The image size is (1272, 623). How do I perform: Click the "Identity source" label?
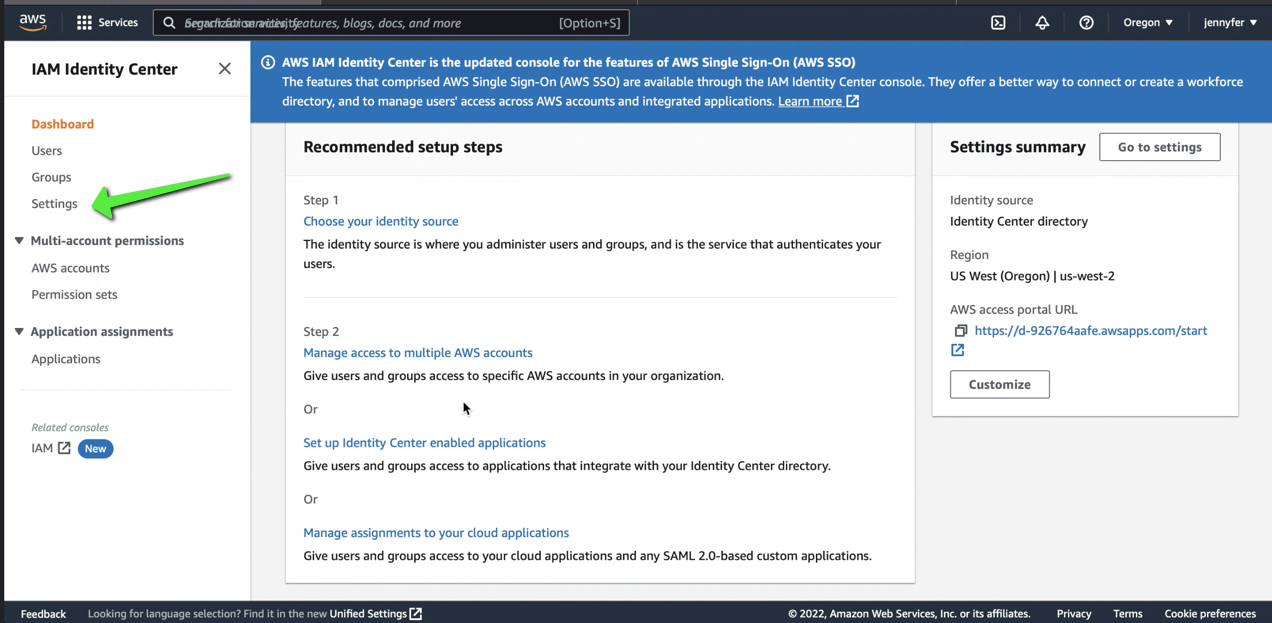pyautogui.click(x=991, y=200)
